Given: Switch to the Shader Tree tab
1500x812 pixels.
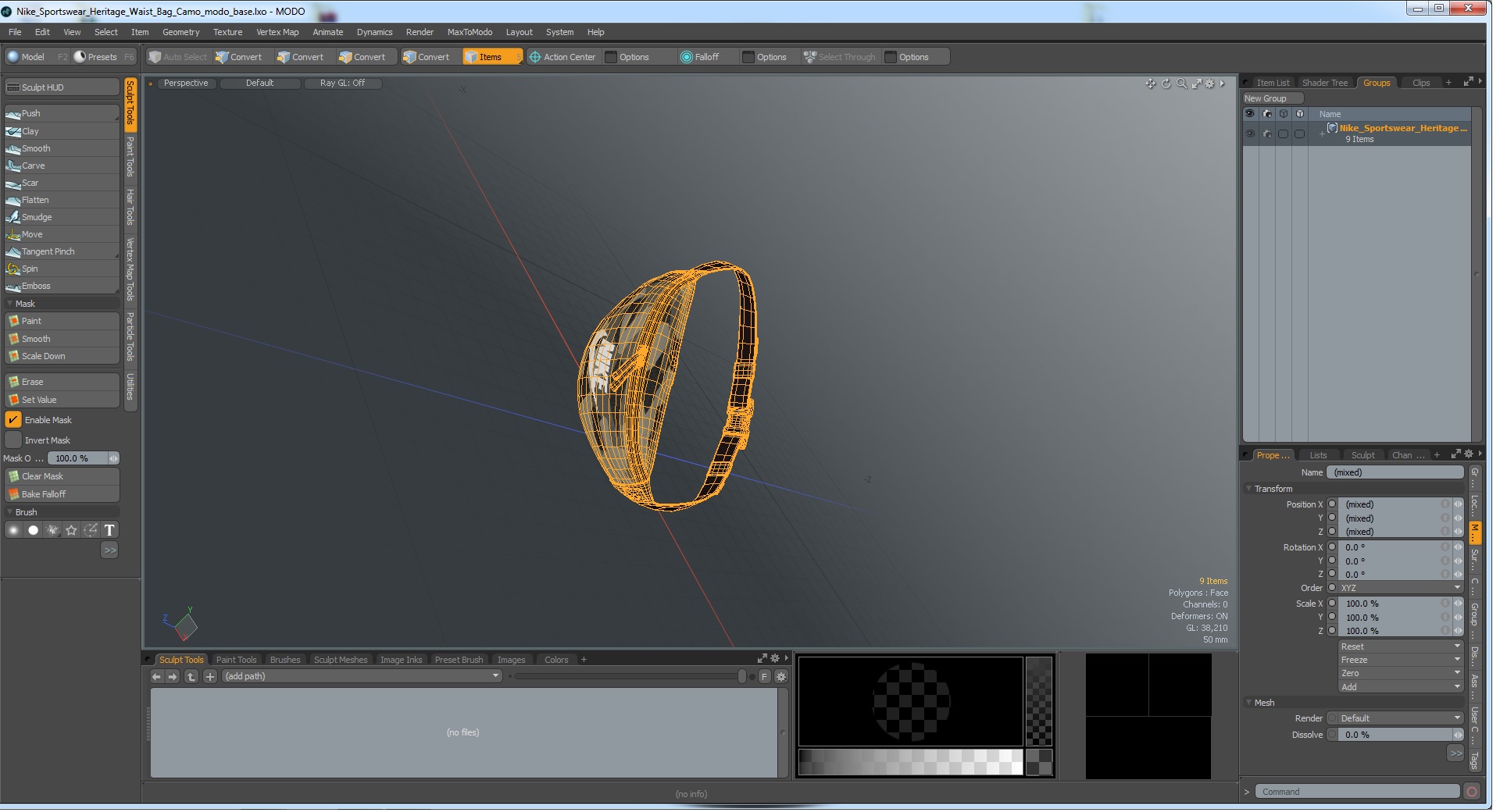Looking at the screenshot, I should click(1325, 84).
